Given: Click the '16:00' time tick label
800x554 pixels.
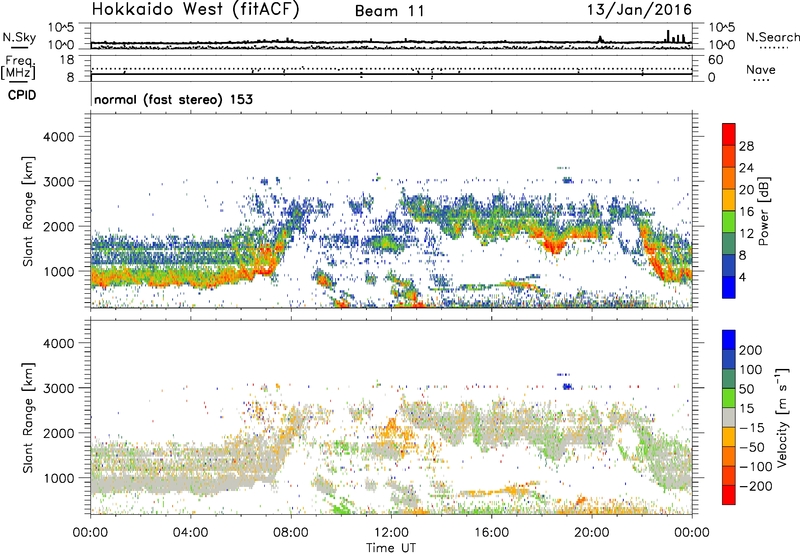Looking at the screenshot, I should tap(491, 533).
